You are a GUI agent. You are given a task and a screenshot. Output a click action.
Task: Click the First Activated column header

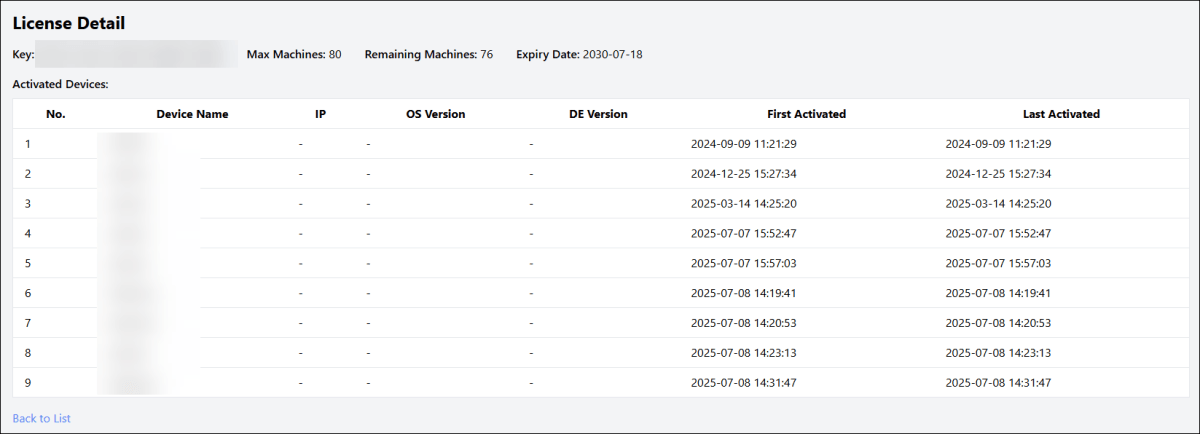pyautogui.click(x=806, y=114)
